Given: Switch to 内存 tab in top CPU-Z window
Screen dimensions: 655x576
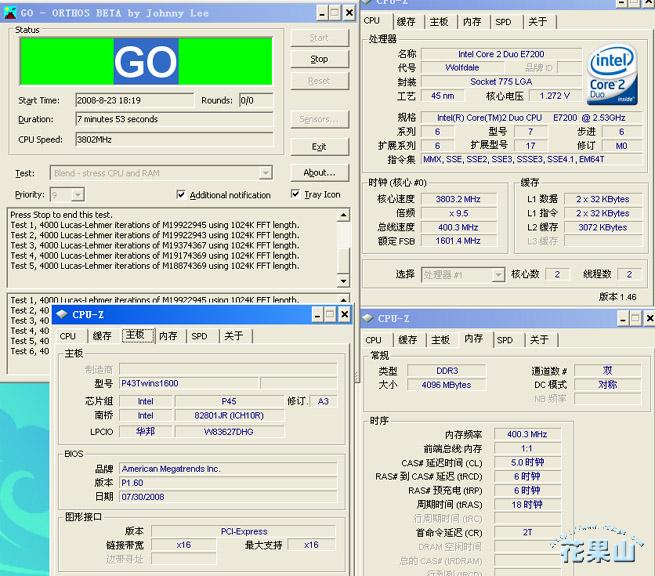Looking at the screenshot, I should (x=472, y=21).
